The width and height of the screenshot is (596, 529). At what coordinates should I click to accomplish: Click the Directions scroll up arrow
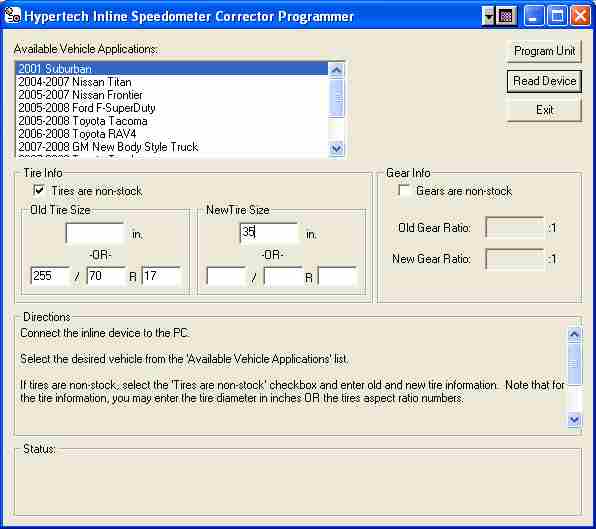coord(574,334)
